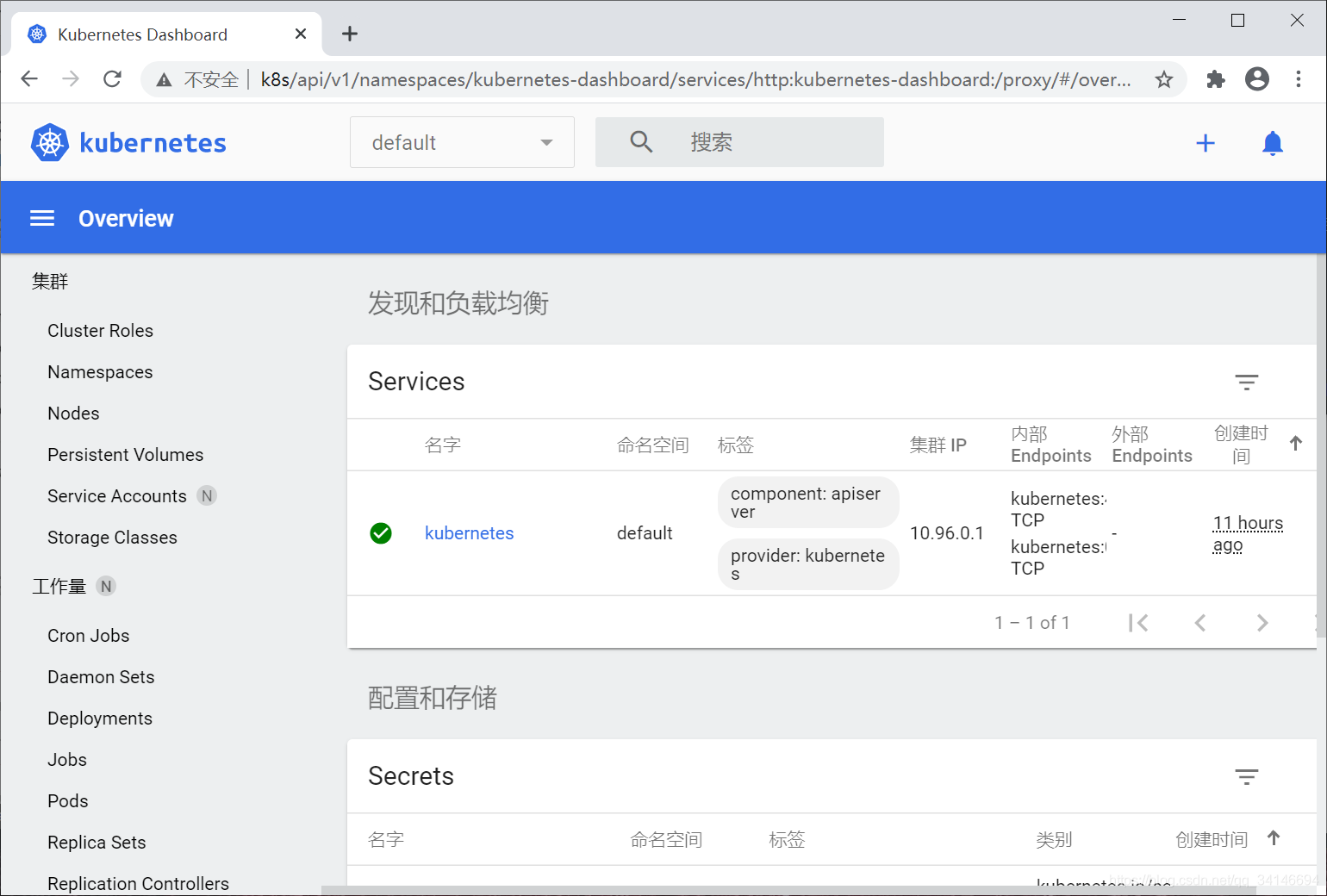Open a new browser tab

(x=349, y=34)
